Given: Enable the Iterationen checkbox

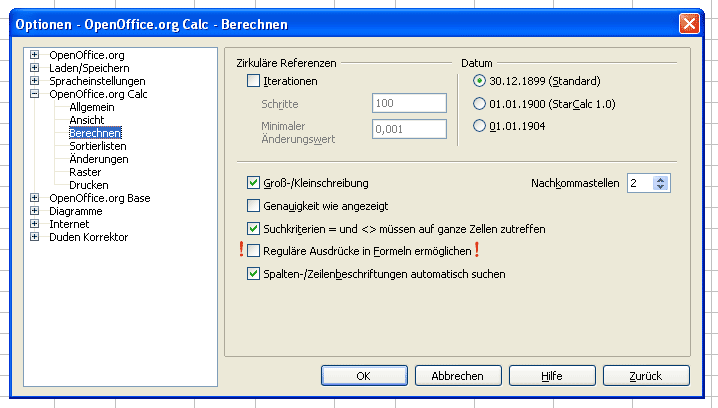Looking at the screenshot, I should (x=253, y=81).
